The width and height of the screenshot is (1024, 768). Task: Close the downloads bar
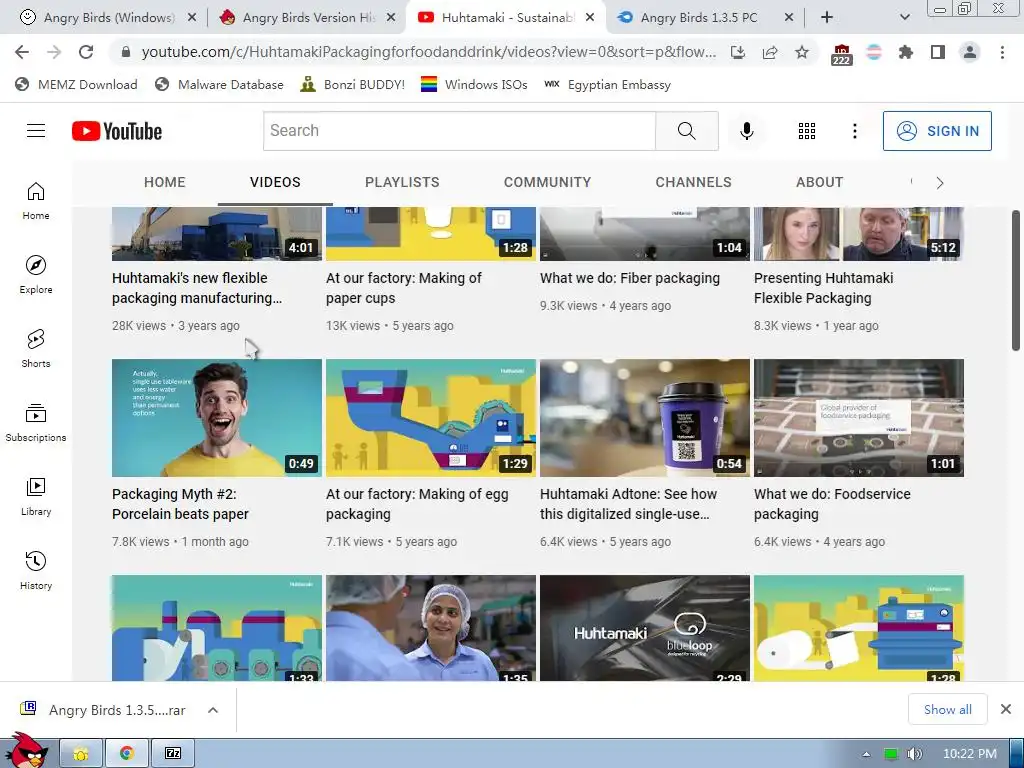1006,709
